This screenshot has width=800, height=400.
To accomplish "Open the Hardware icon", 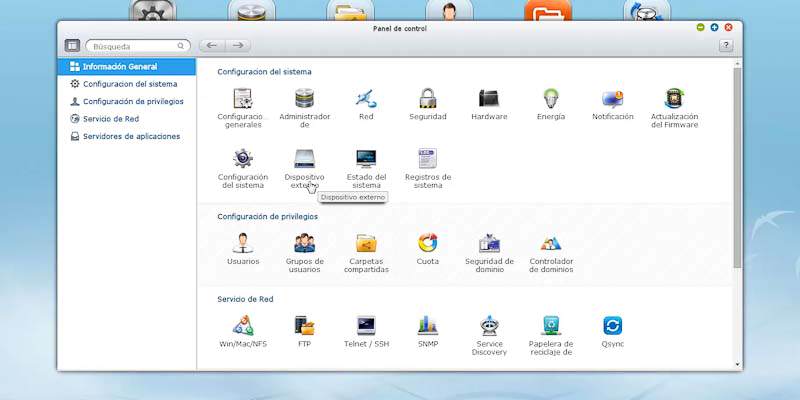I will 489,98.
